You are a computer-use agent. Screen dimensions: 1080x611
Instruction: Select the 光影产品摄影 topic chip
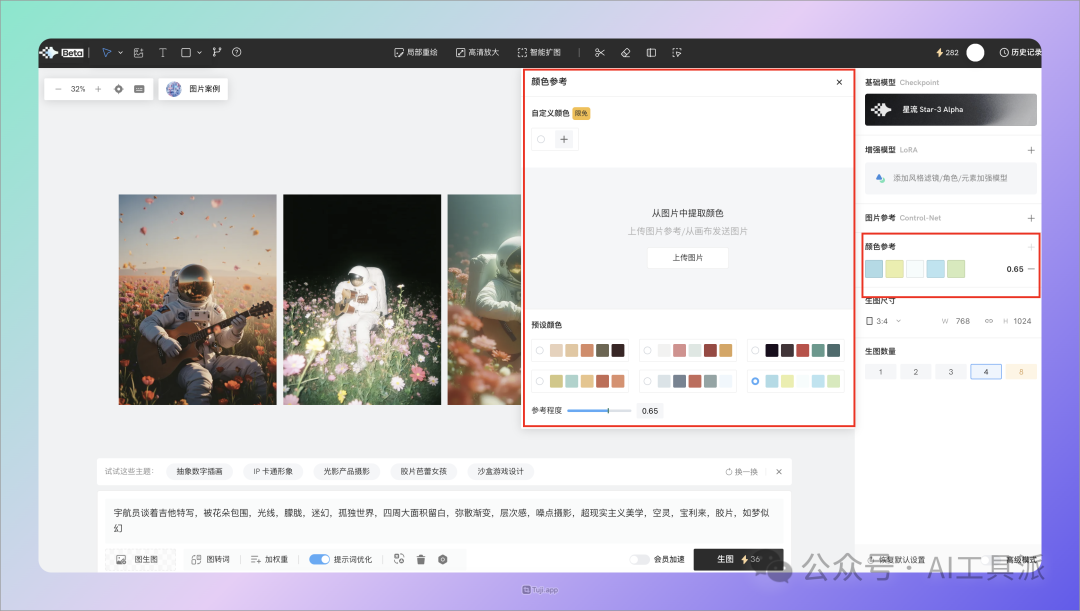(x=351, y=471)
